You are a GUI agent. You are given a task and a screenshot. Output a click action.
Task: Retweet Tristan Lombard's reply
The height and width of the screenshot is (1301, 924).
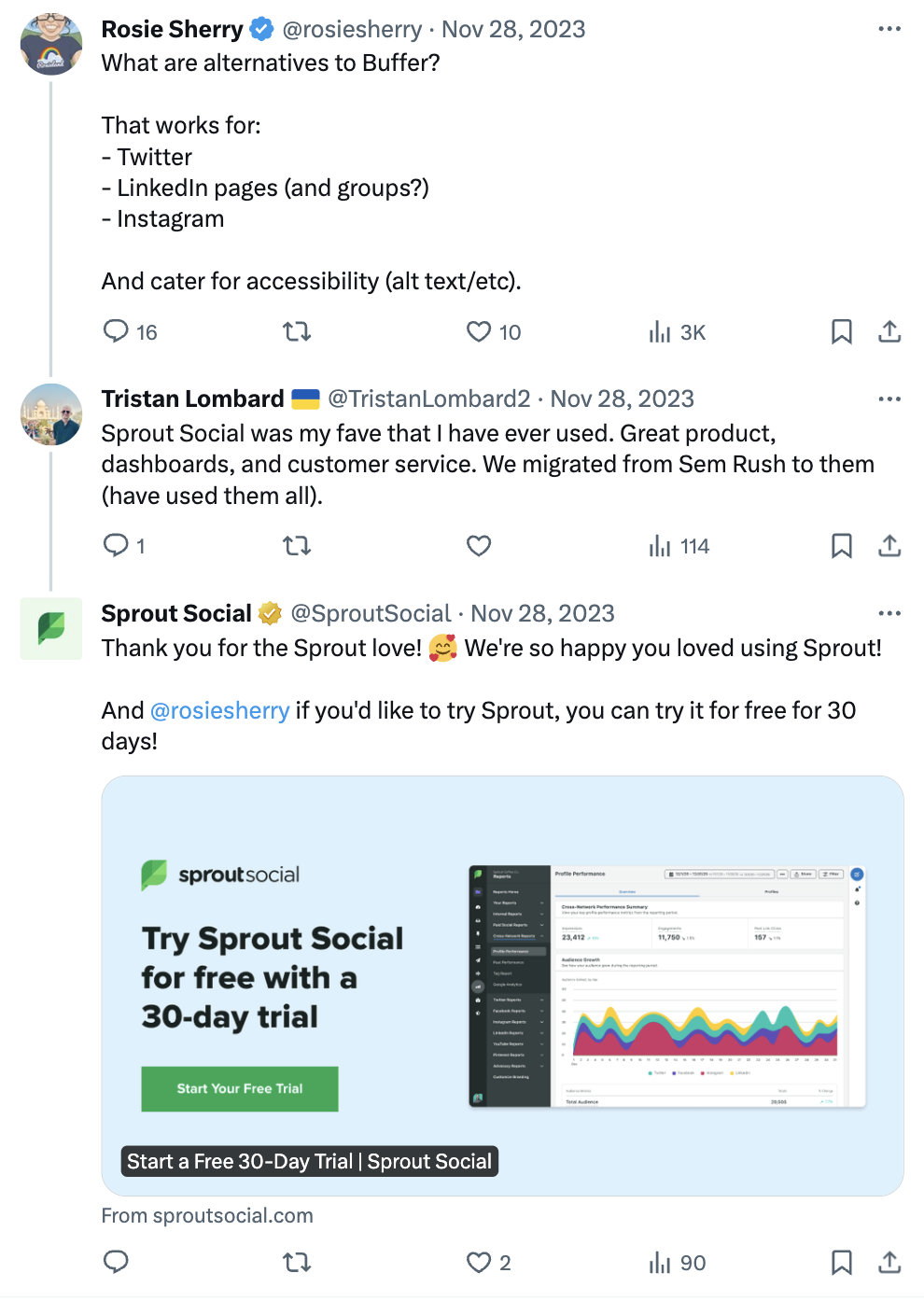click(x=297, y=545)
